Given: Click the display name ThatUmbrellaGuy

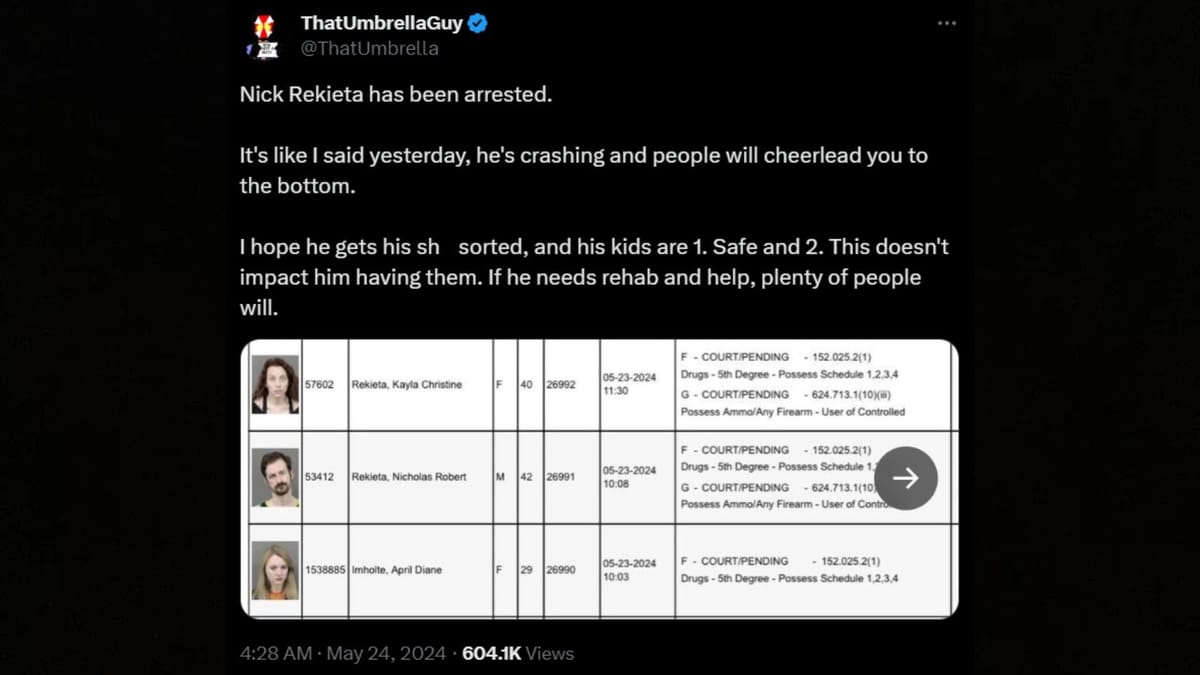Looking at the screenshot, I should point(381,22).
